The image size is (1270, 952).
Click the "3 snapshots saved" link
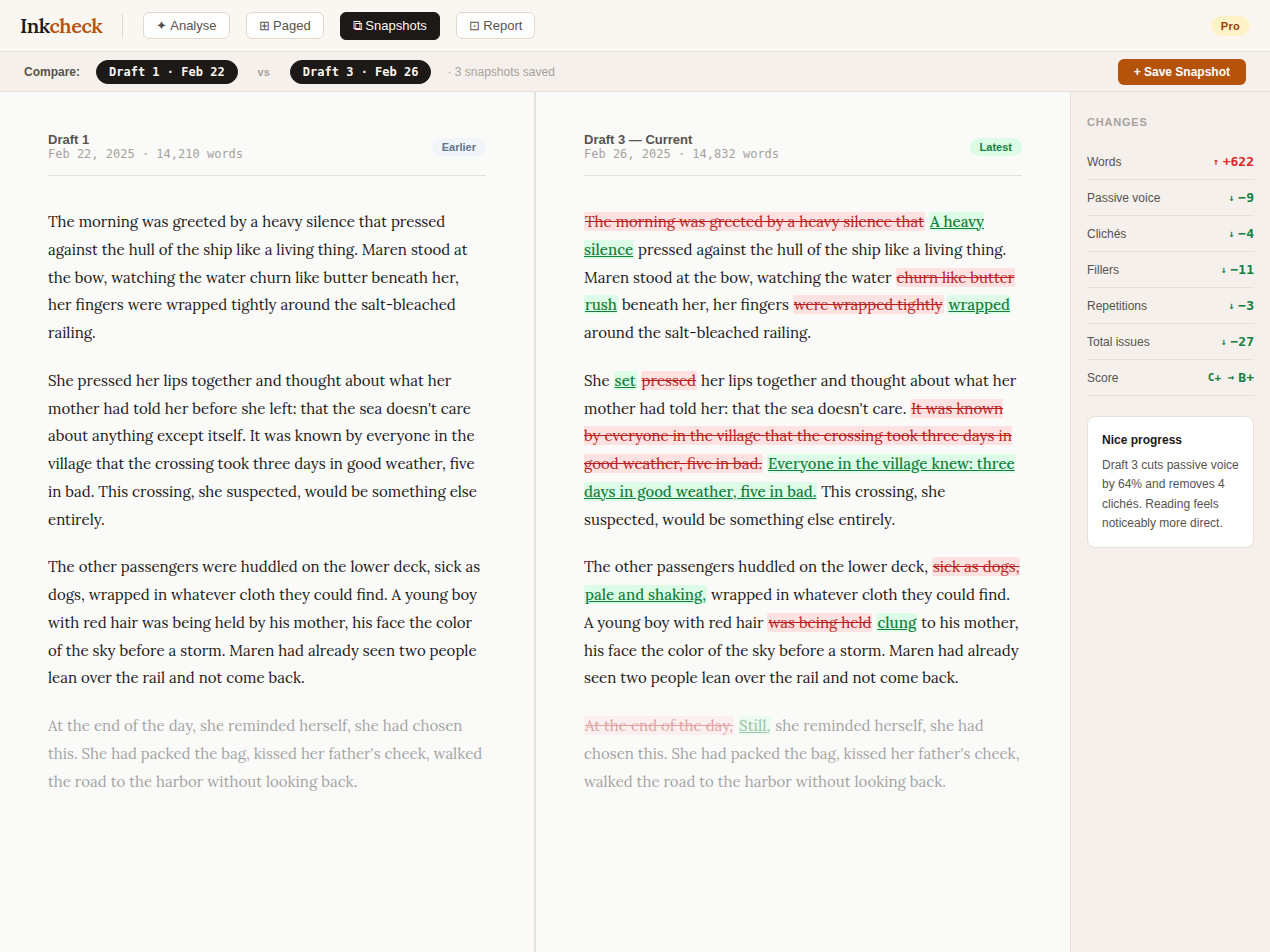(502, 71)
